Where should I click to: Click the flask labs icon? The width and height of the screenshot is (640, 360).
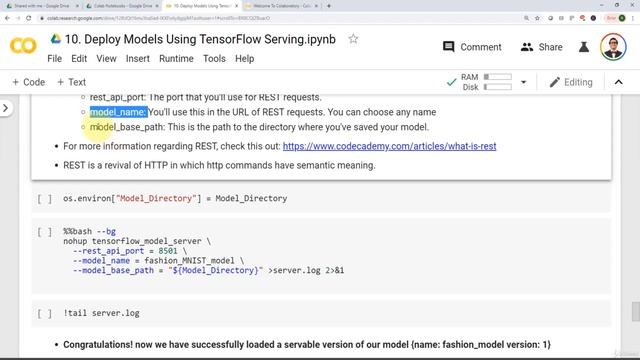584,47
